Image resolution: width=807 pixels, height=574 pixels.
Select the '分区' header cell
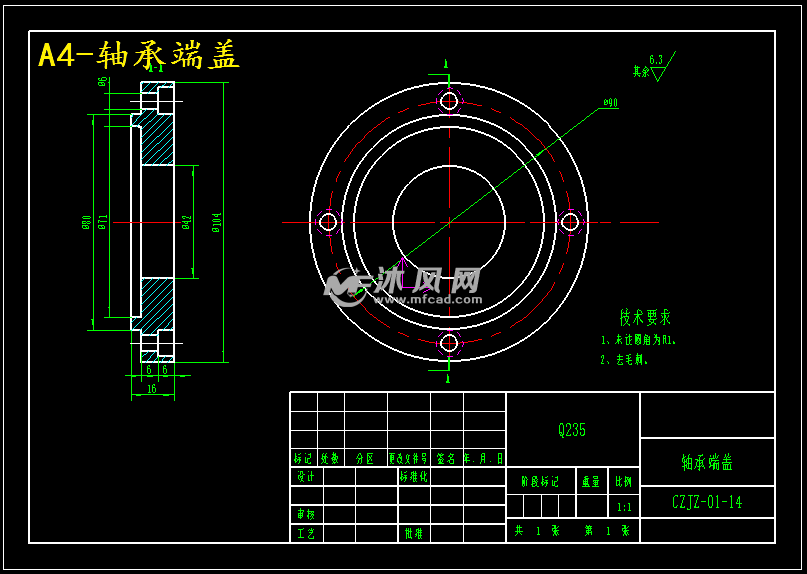[365, 458]
